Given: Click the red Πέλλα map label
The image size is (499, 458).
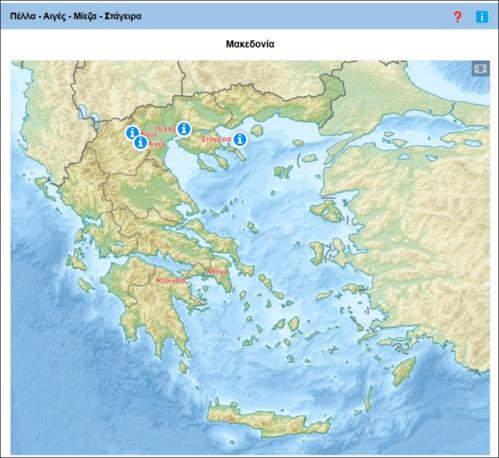Looking at the screenshot, I should click(166, 129).
